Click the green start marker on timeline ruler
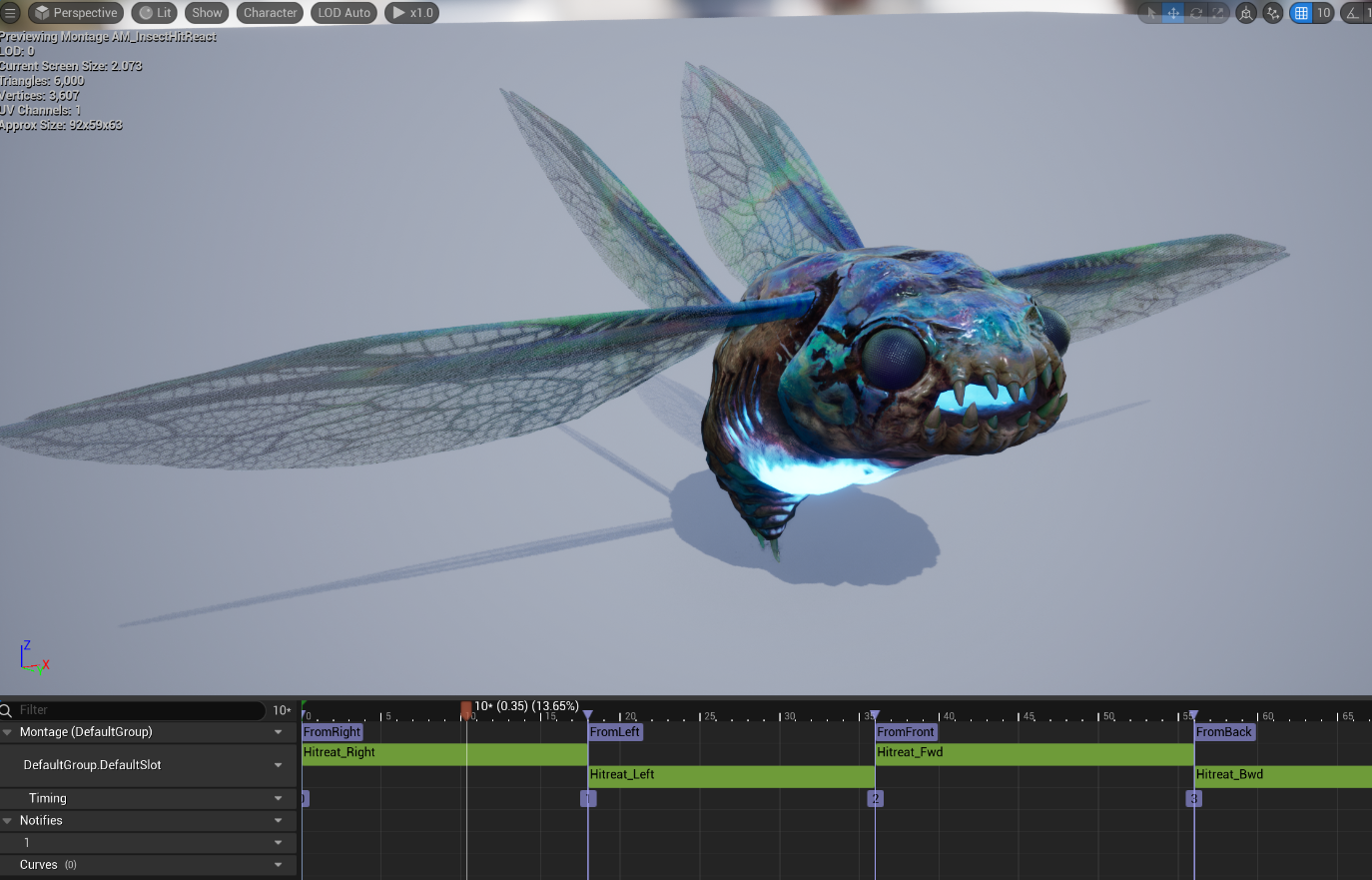This screenshot has height=880, width=1372. [x=304, y=706]
